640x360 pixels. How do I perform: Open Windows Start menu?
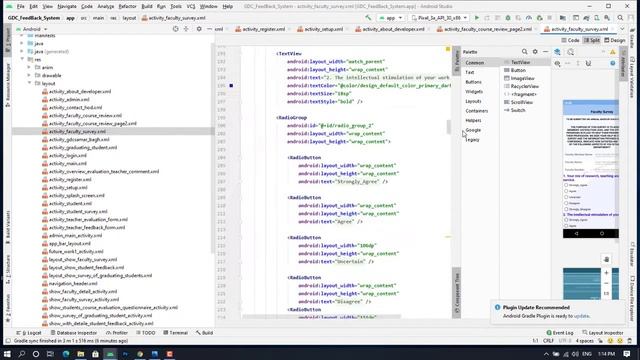pos(7,354)
